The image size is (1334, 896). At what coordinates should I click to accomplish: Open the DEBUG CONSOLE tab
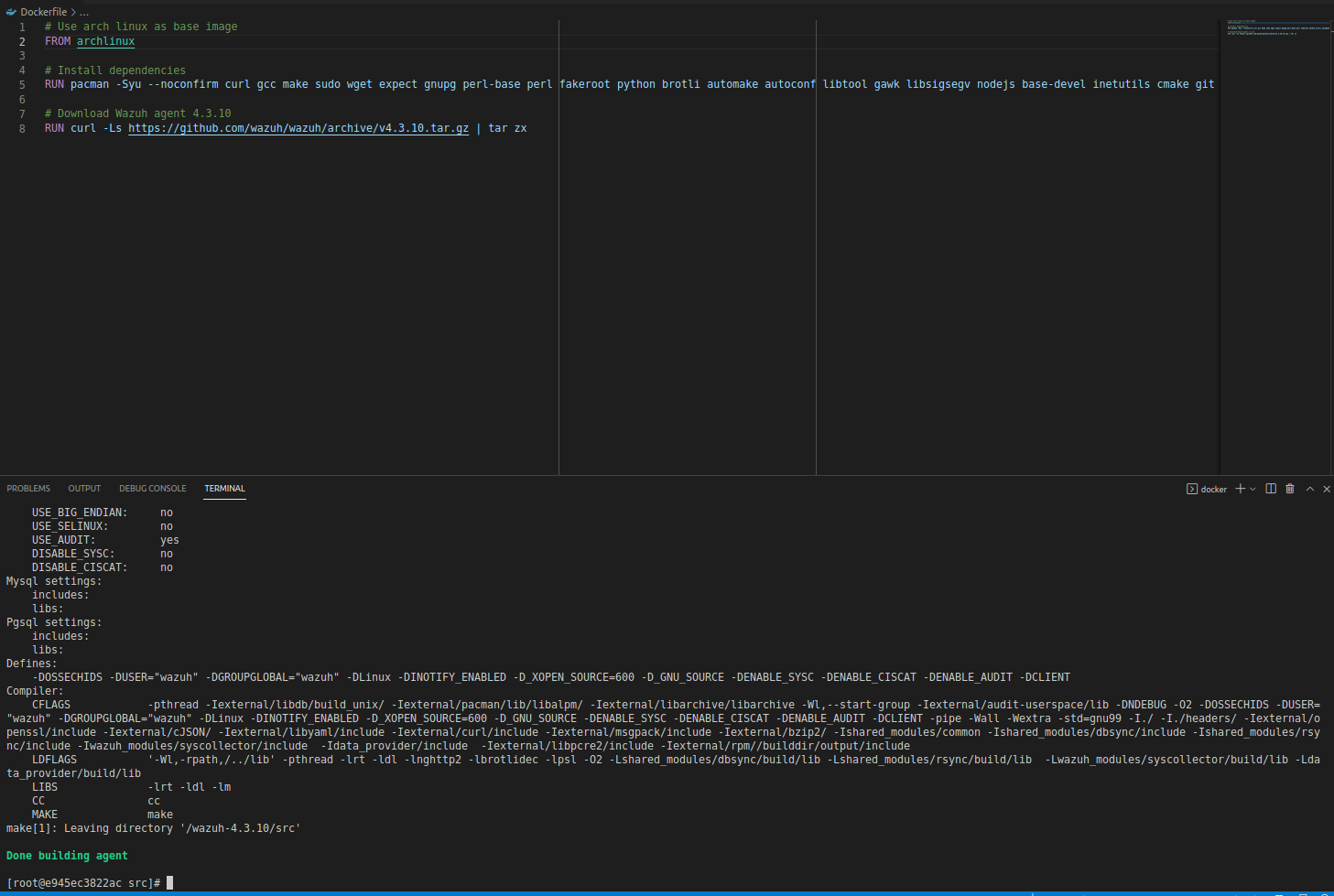[152, 488]
